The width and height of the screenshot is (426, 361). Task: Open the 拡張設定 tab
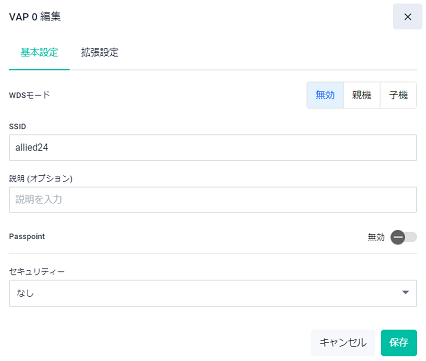[x=100, y=53]
